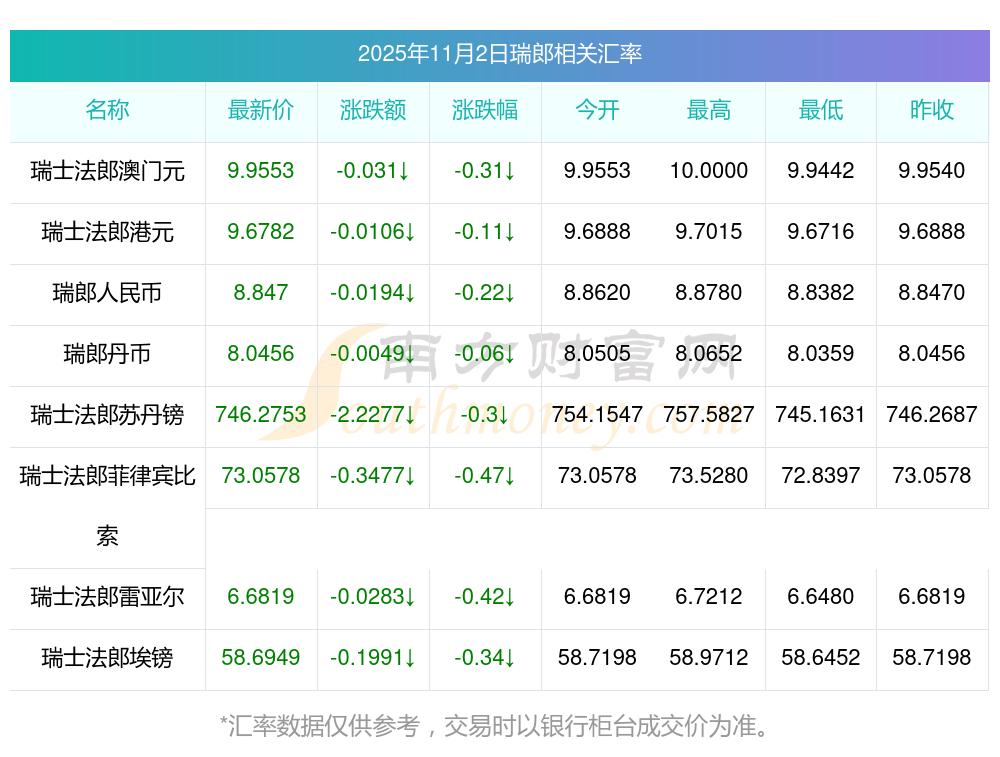Screen dimensions: 1000x757
Task: Open the 瑞郎丹币 row label
Action: point(107,354)
